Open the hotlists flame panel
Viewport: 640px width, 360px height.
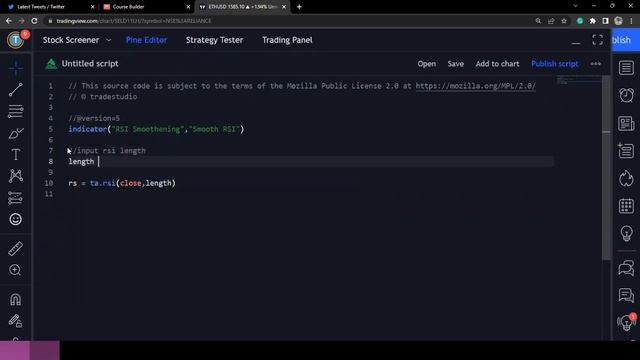coord(626,178)
